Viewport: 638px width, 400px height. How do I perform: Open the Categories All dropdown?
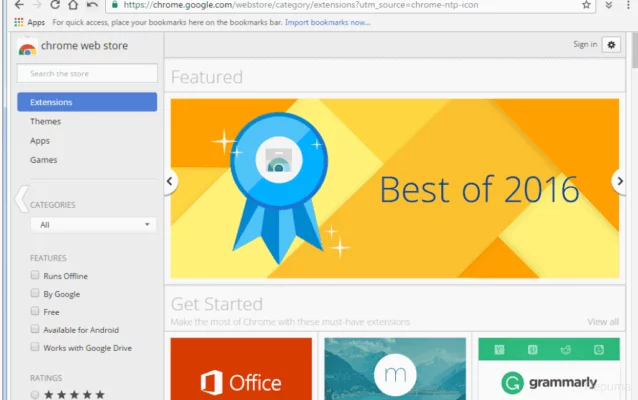coord(93,225)
